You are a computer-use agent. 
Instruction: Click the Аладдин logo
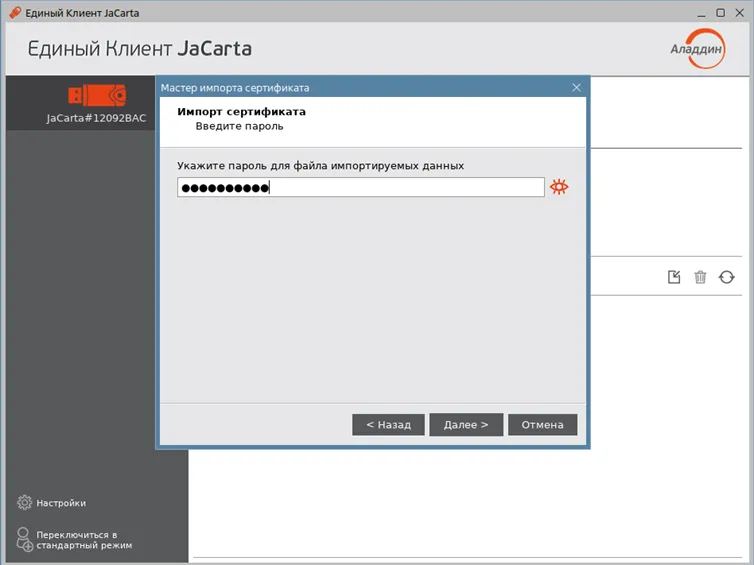(x=697, y=49)
